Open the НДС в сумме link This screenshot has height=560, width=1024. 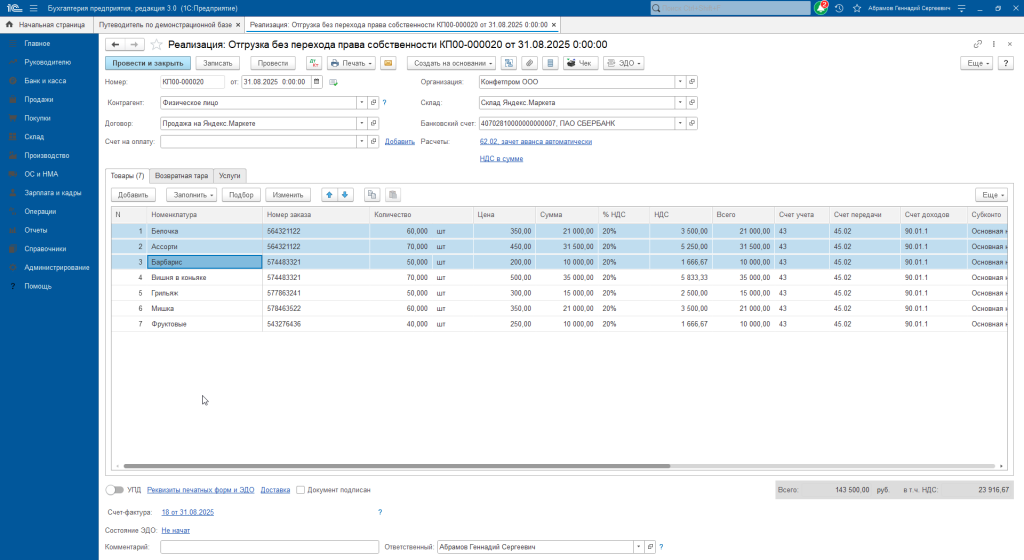[501, 158]
